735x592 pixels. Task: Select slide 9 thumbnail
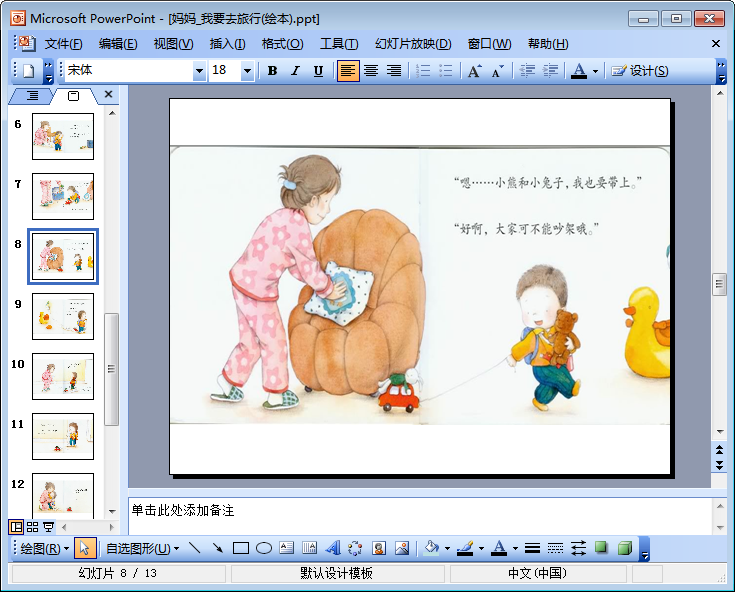coord(63,316)
